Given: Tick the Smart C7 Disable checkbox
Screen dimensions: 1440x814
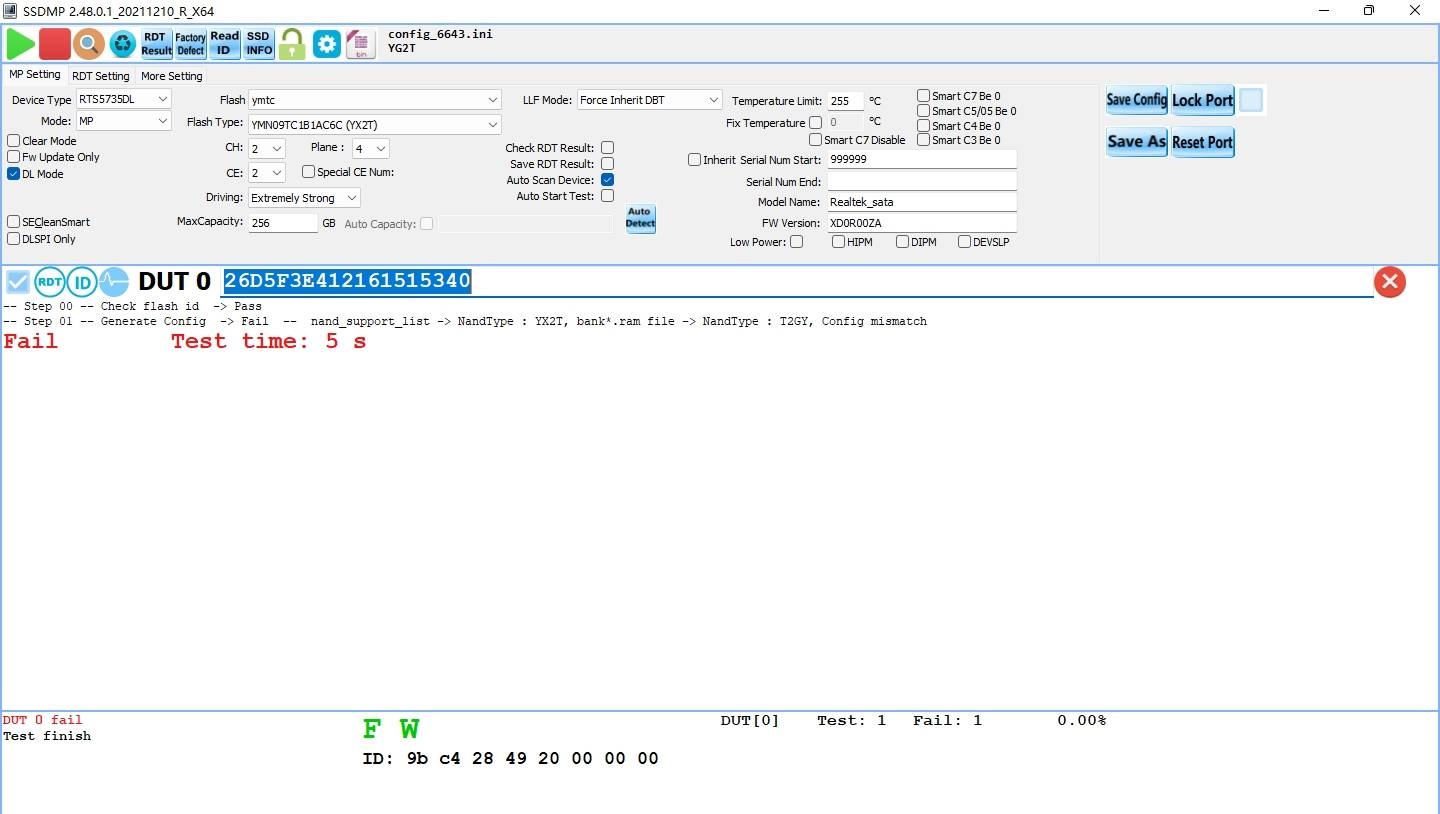Looking at the screenshot, I should 816,140.
